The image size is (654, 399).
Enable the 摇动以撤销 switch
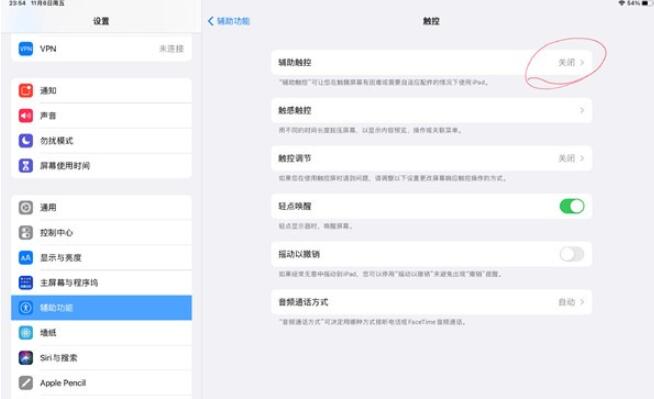pyautogui.click(x=572, y=254)
